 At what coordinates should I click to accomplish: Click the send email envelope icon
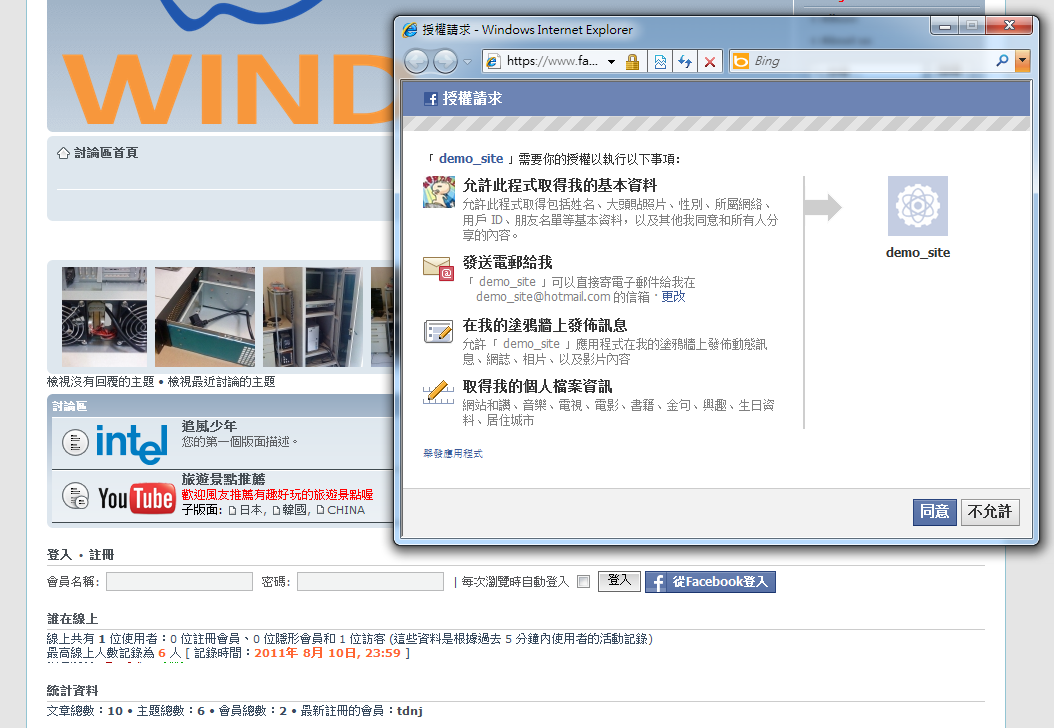tap(438, 268)
